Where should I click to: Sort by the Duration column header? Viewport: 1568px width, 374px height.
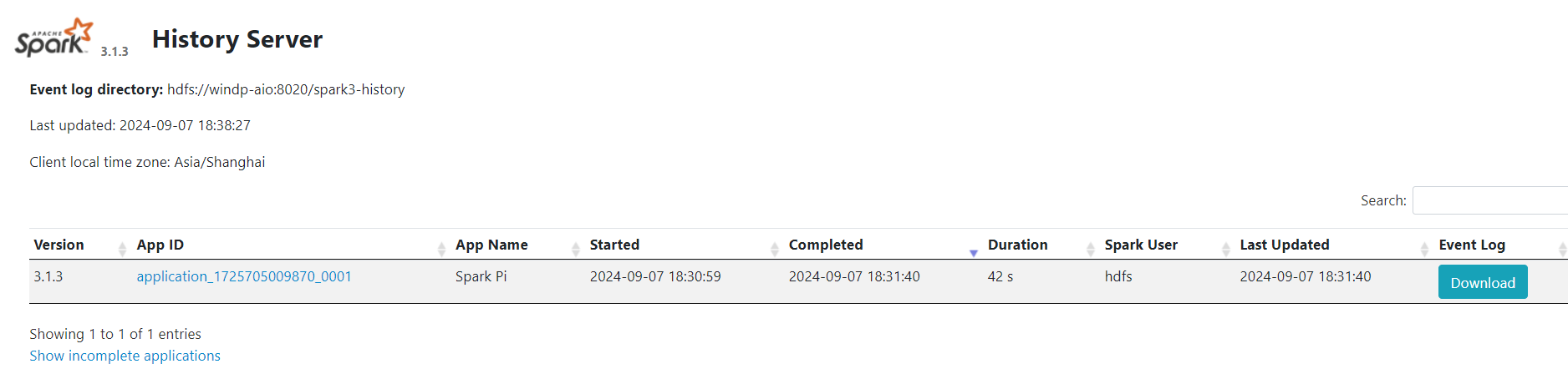click(x=1017, y=245)
